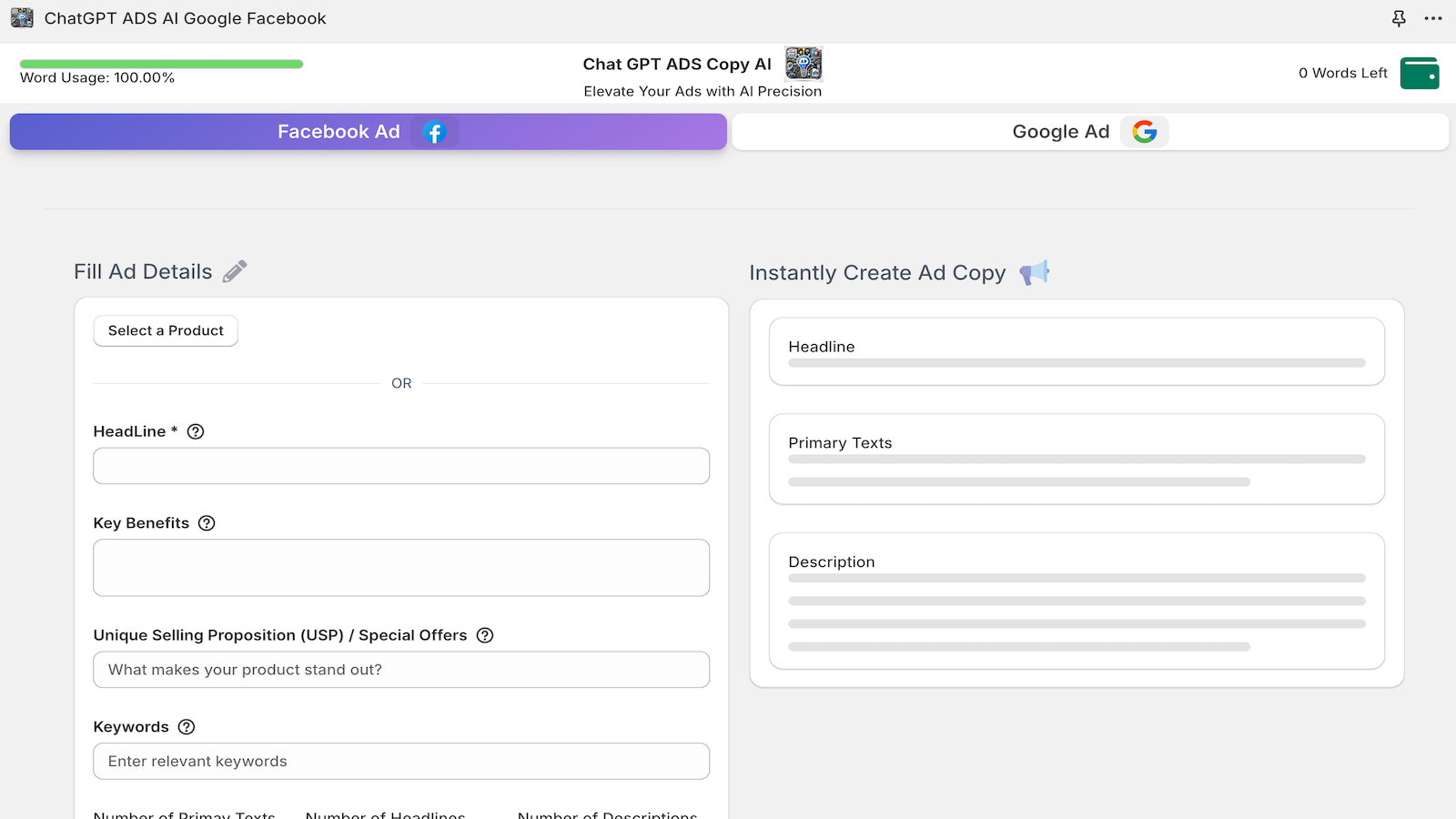1456x819 pixels.
Task: Click the Key Benefits help icon
Action: point(207,523)
